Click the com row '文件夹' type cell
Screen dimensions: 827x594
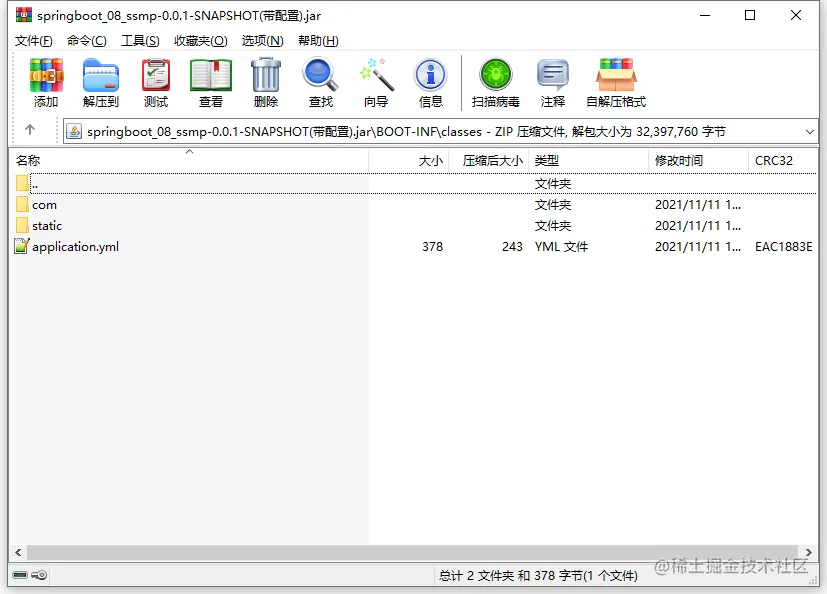[553, 205]
